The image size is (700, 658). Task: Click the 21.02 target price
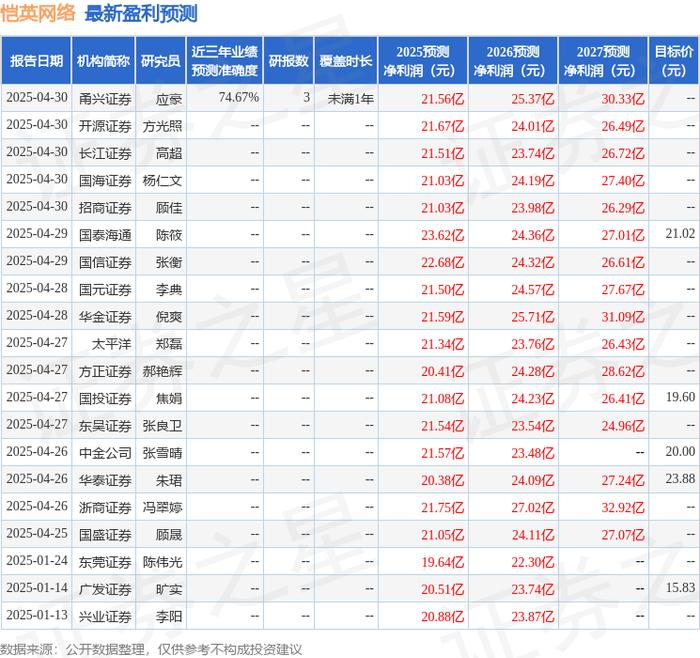(680, 233)
